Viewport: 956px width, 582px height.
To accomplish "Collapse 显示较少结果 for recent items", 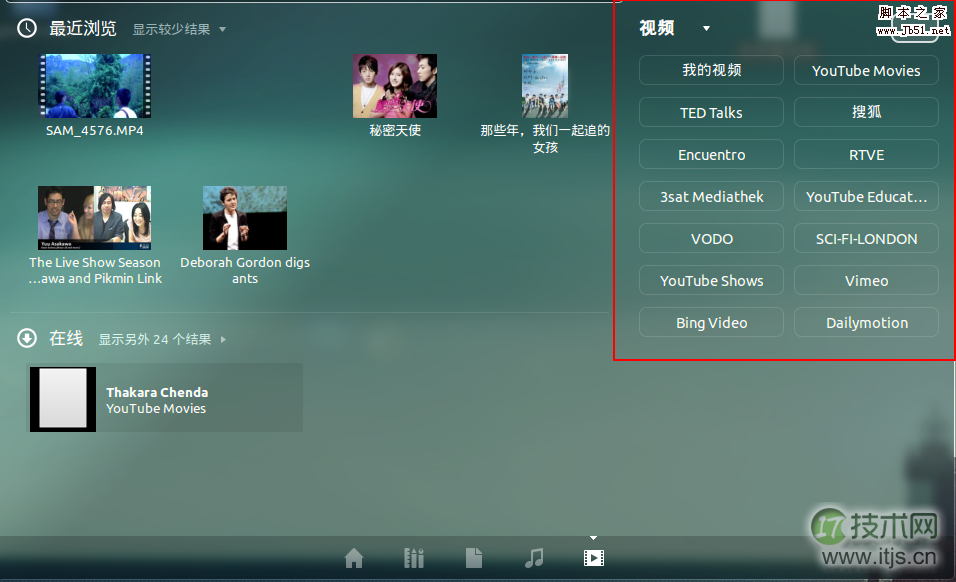I will [179, 29].
